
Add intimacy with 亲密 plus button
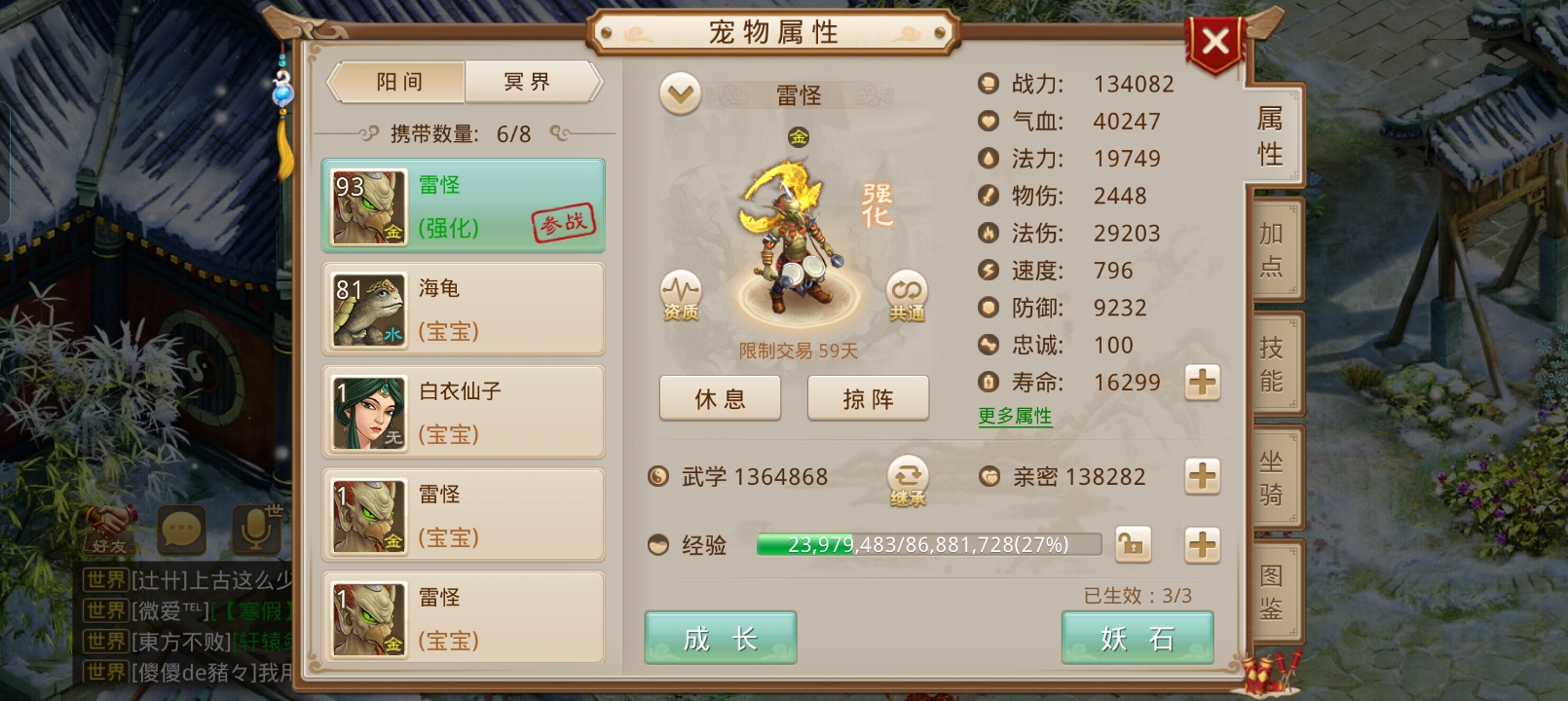click(1203, 476)
